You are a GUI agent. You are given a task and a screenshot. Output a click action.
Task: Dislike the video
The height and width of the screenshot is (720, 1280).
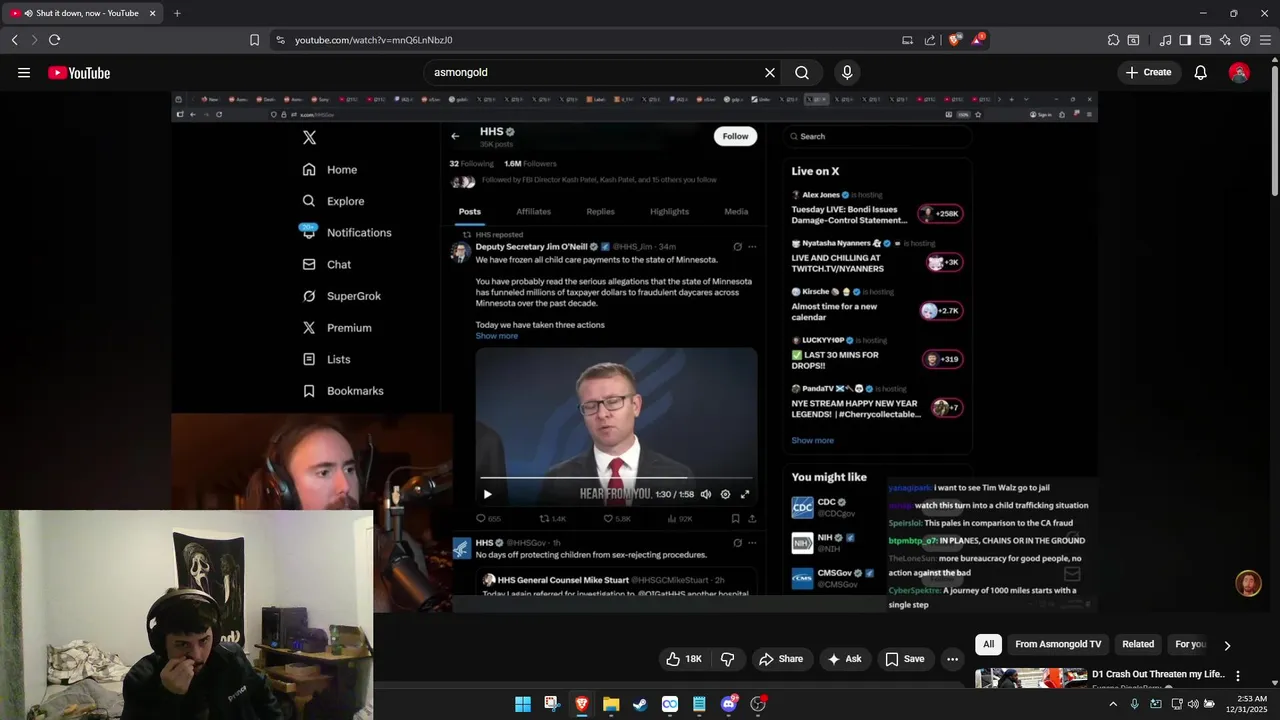tap(727, 659)
